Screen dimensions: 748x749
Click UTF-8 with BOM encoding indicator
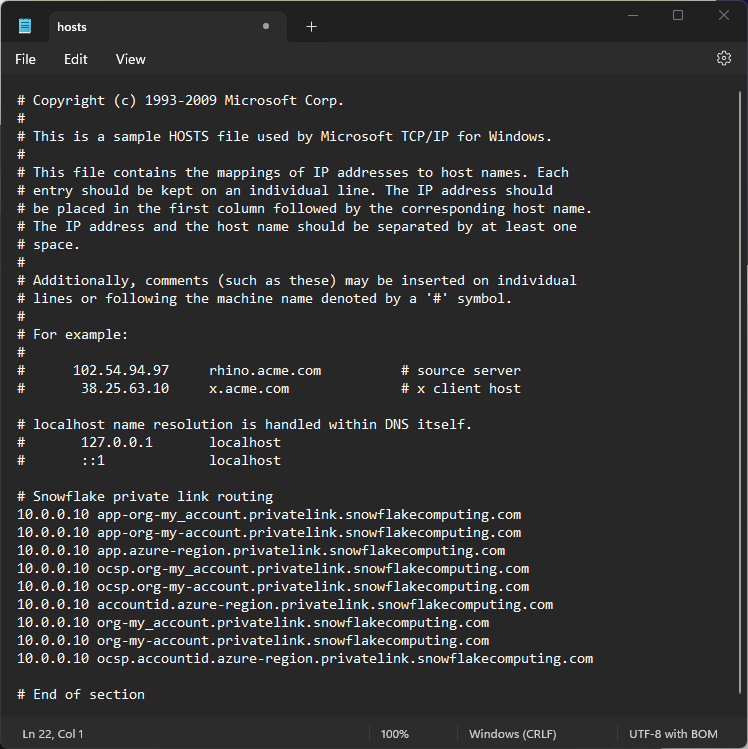(673, 734)
